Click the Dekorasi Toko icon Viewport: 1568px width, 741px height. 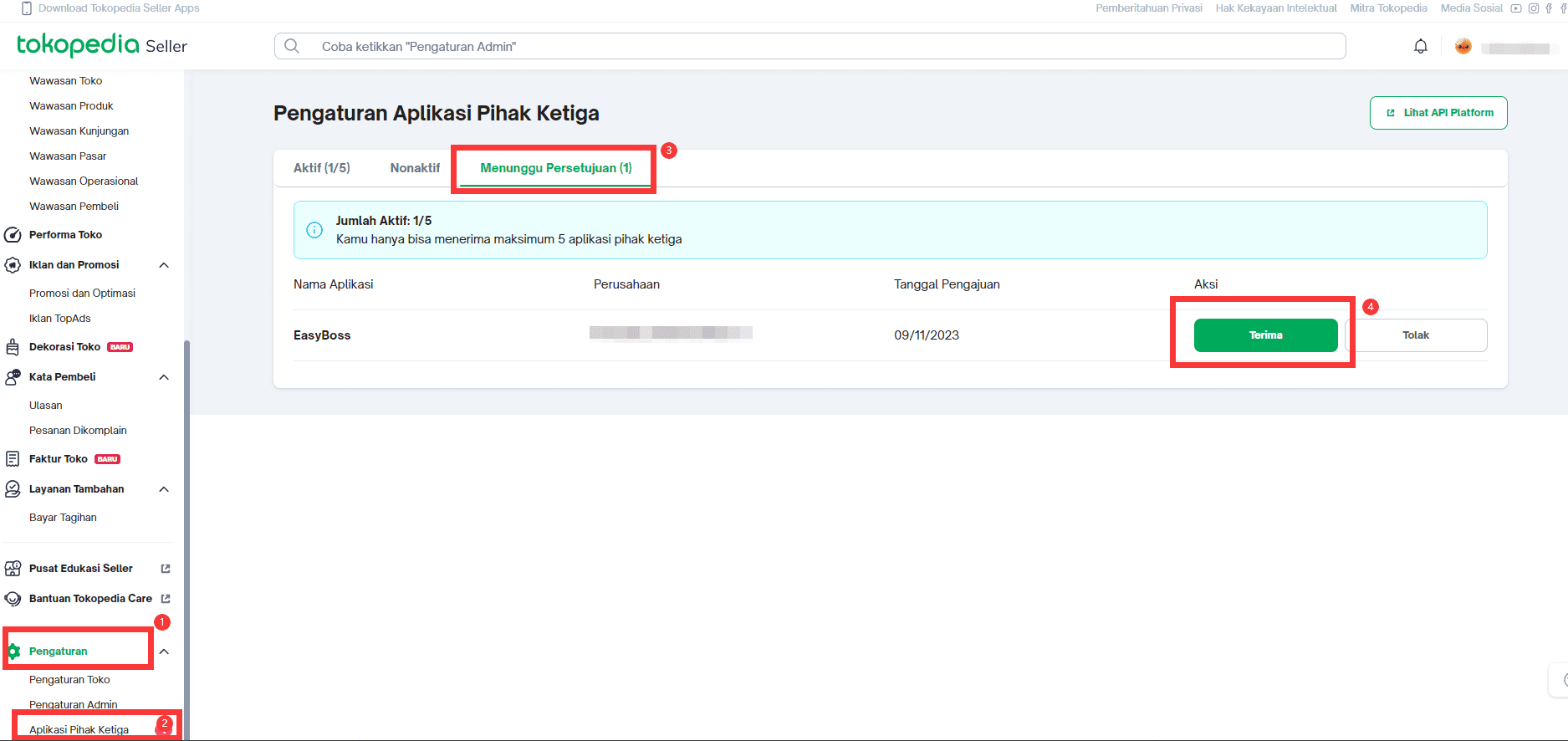(x=13, y=347)
